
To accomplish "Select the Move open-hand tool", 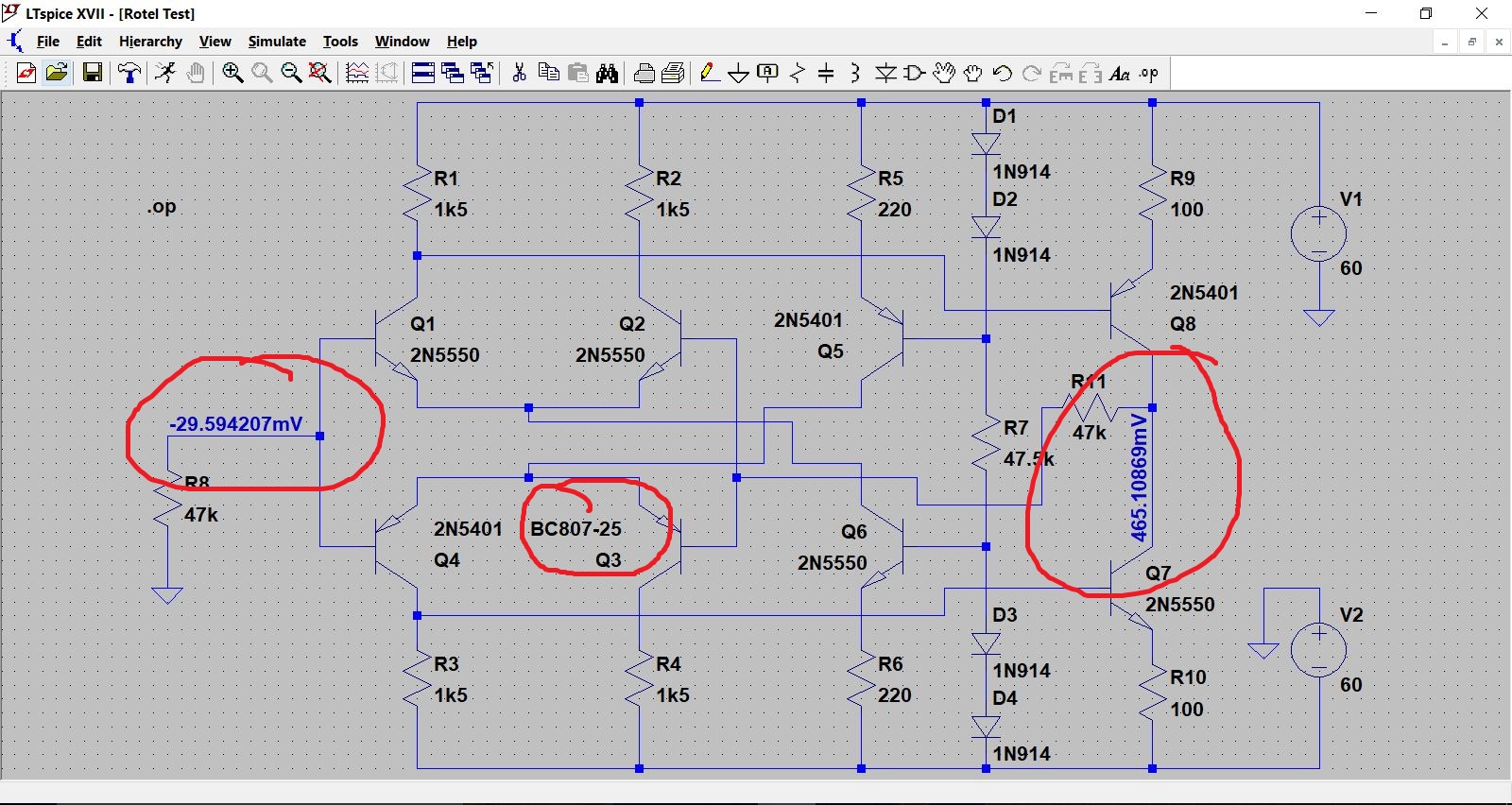I will [x=944, y=73].
